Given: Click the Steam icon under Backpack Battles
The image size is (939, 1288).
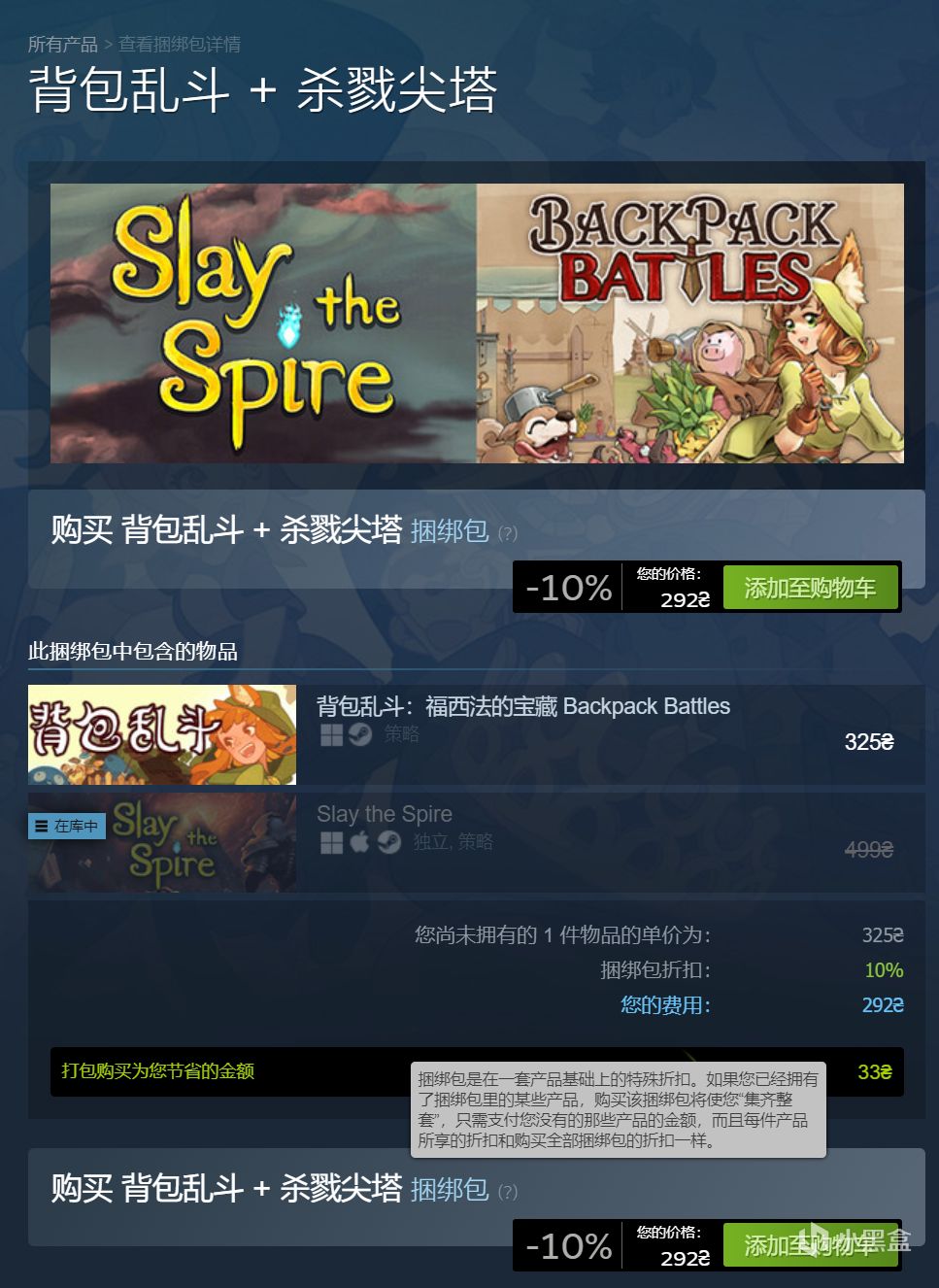Looking at the screenshot, I should click(360, 735).
